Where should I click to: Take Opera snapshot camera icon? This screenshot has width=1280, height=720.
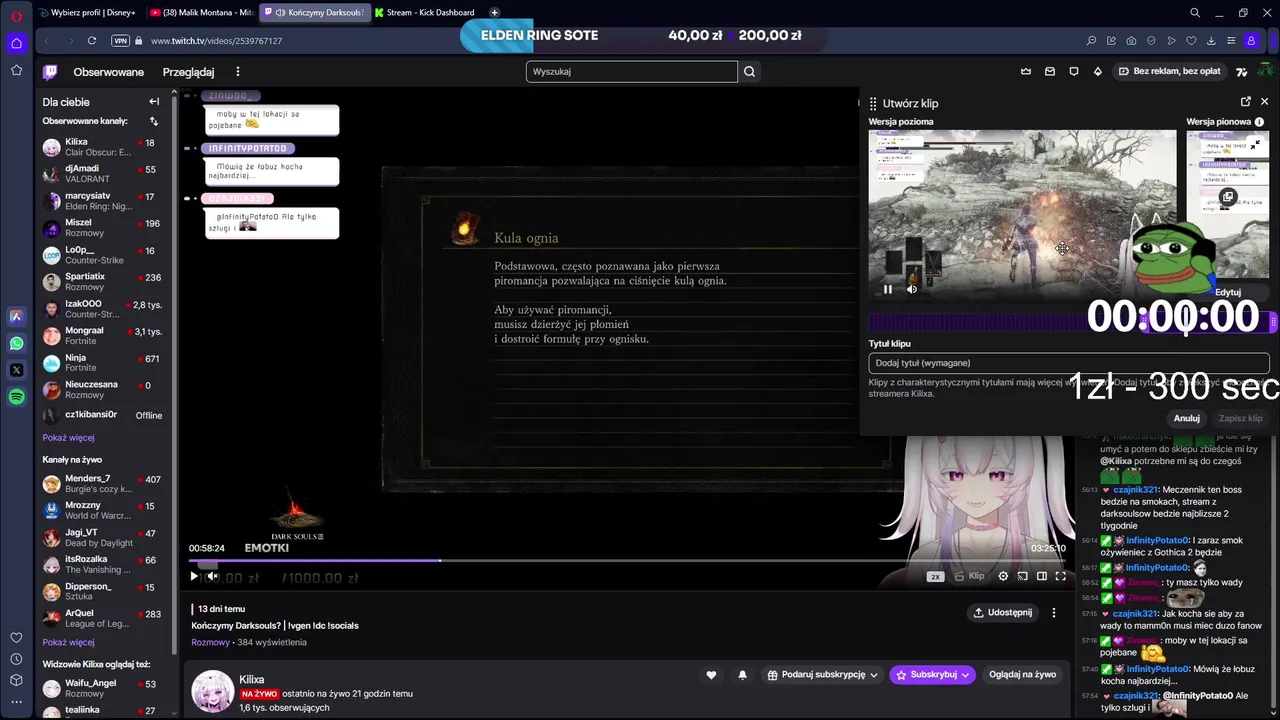click(1131, 41)
